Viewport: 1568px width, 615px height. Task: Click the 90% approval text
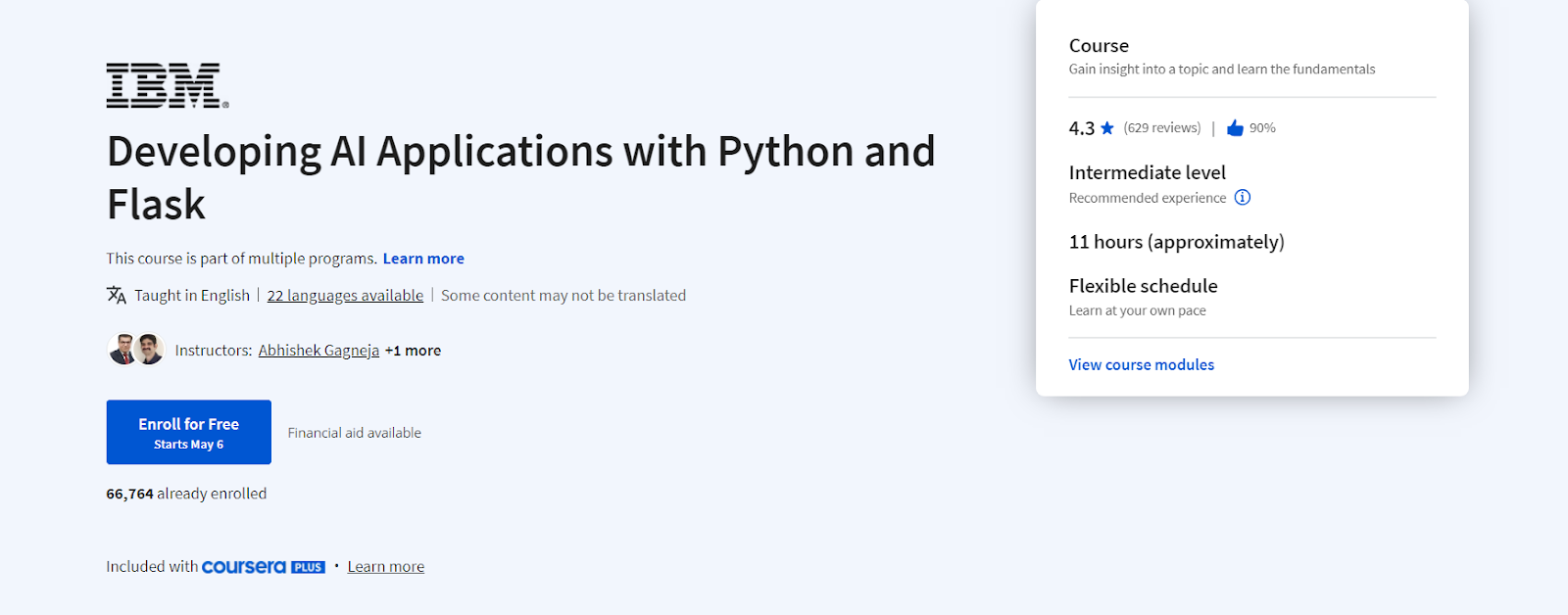click(x=1262, y=128)
